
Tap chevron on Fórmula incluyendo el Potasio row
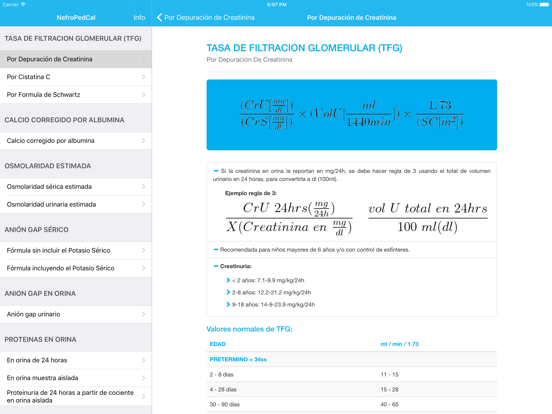point(143,268)
